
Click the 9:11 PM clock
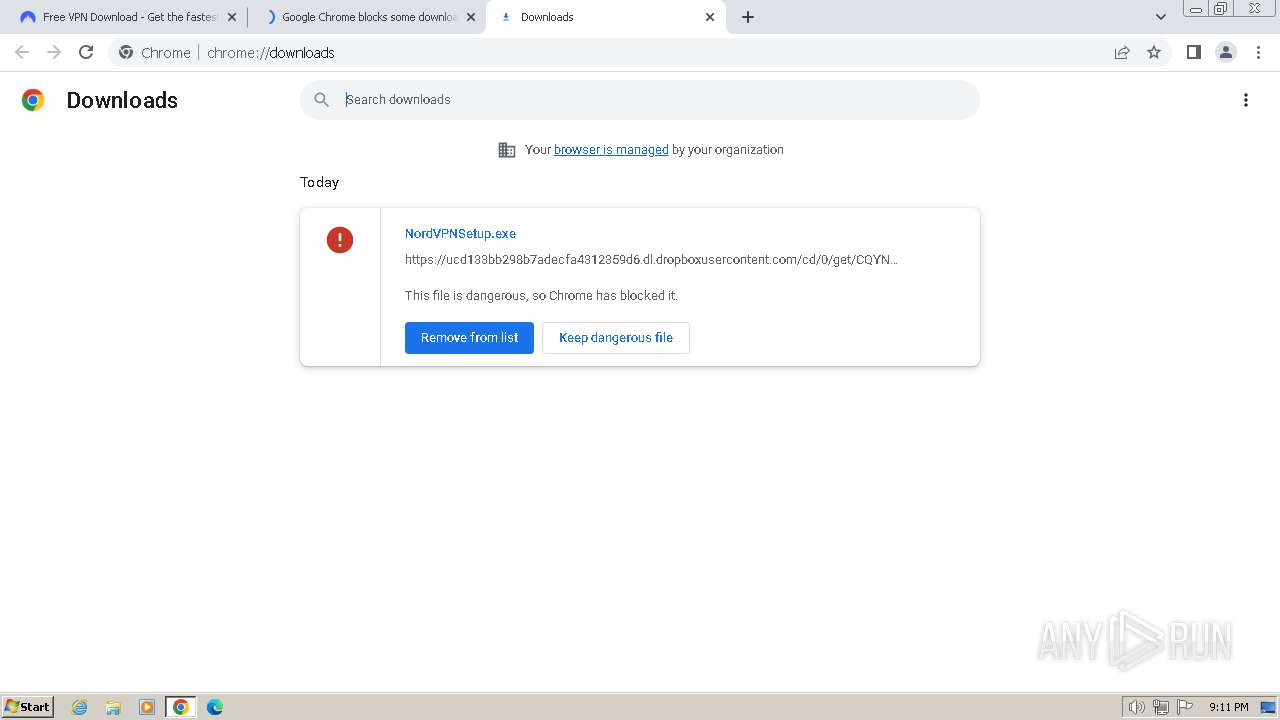pos(1229,707)
